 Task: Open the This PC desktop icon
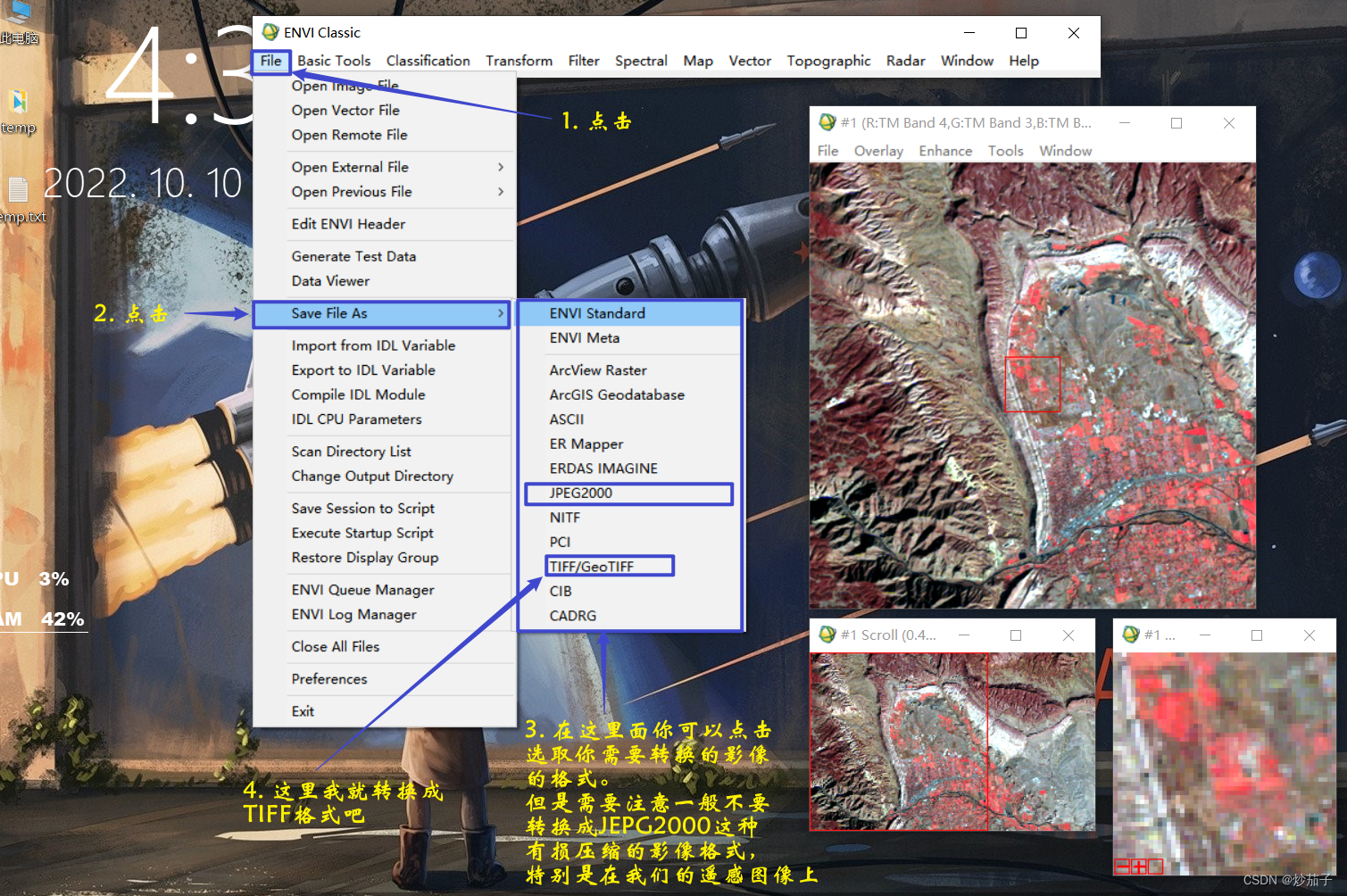19,22
